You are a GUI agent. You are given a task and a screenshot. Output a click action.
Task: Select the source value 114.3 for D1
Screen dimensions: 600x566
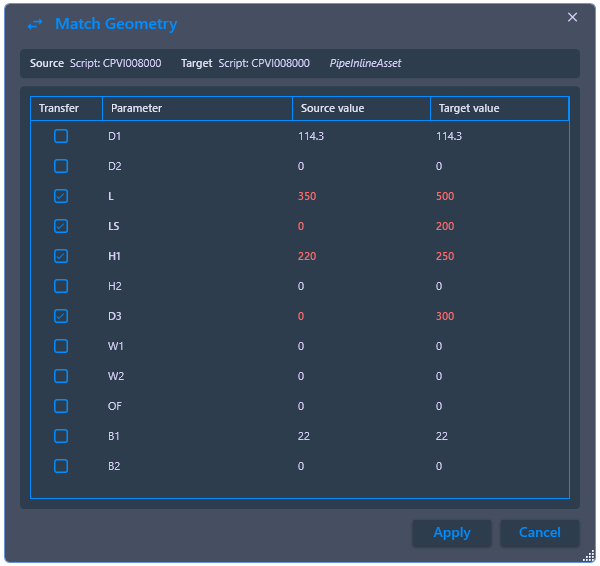[311, 136]
